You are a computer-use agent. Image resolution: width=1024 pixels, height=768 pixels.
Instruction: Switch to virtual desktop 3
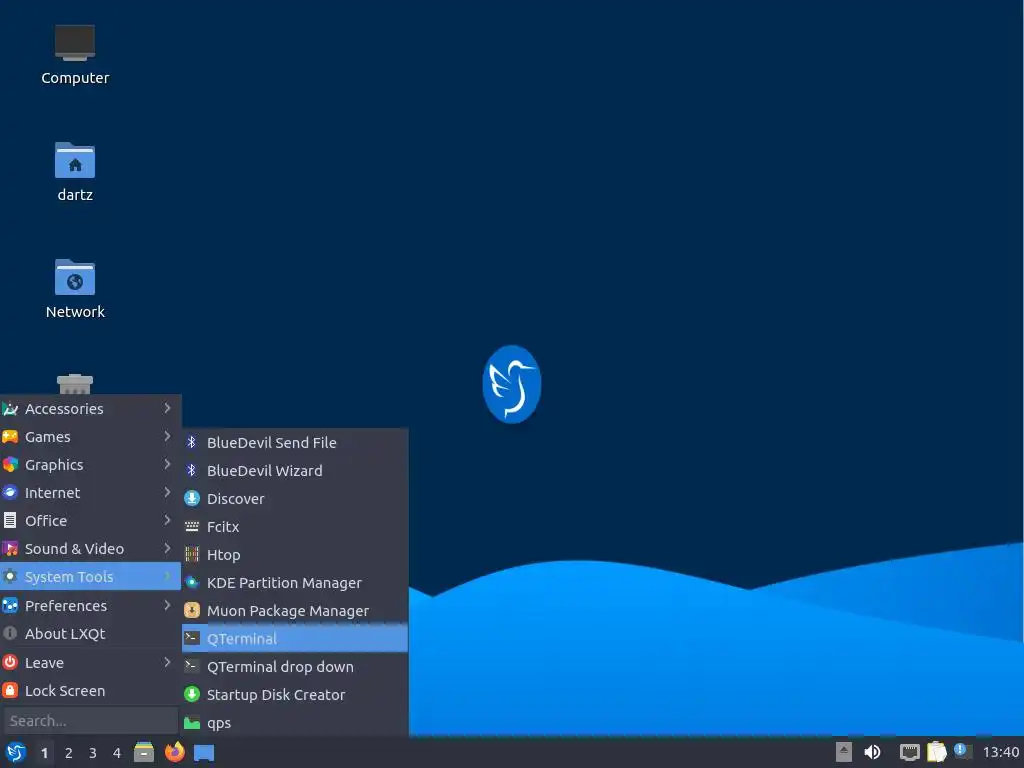tap(93, 753)
